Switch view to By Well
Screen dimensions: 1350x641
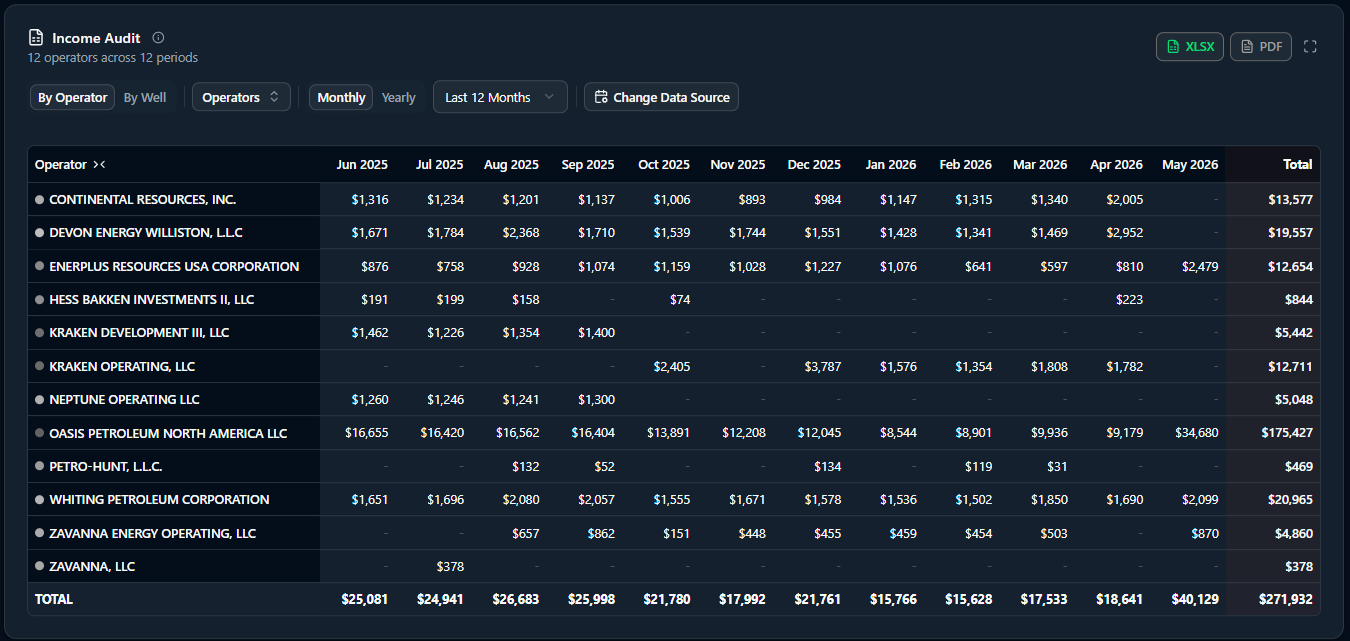point(145,97)
